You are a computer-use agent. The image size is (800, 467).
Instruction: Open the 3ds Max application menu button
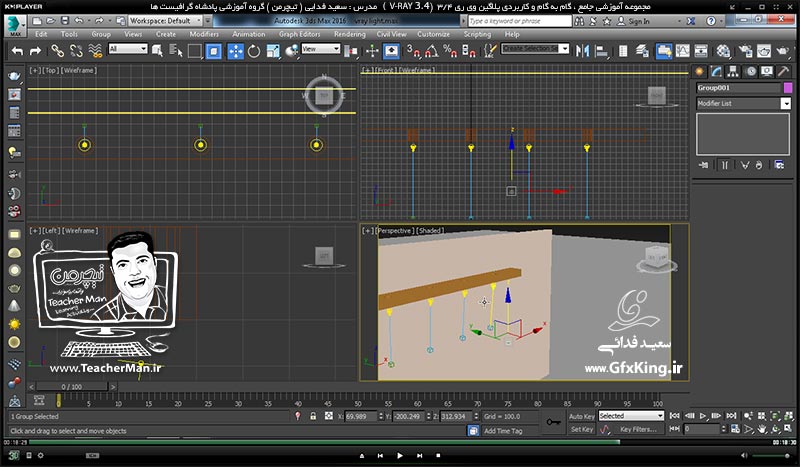click(x=15, y=26)
